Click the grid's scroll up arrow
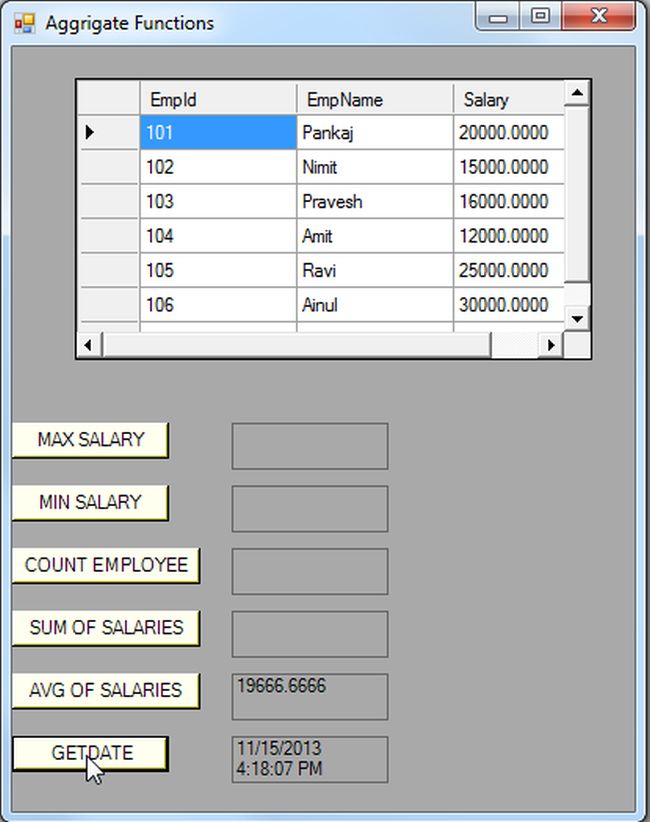 577,93
